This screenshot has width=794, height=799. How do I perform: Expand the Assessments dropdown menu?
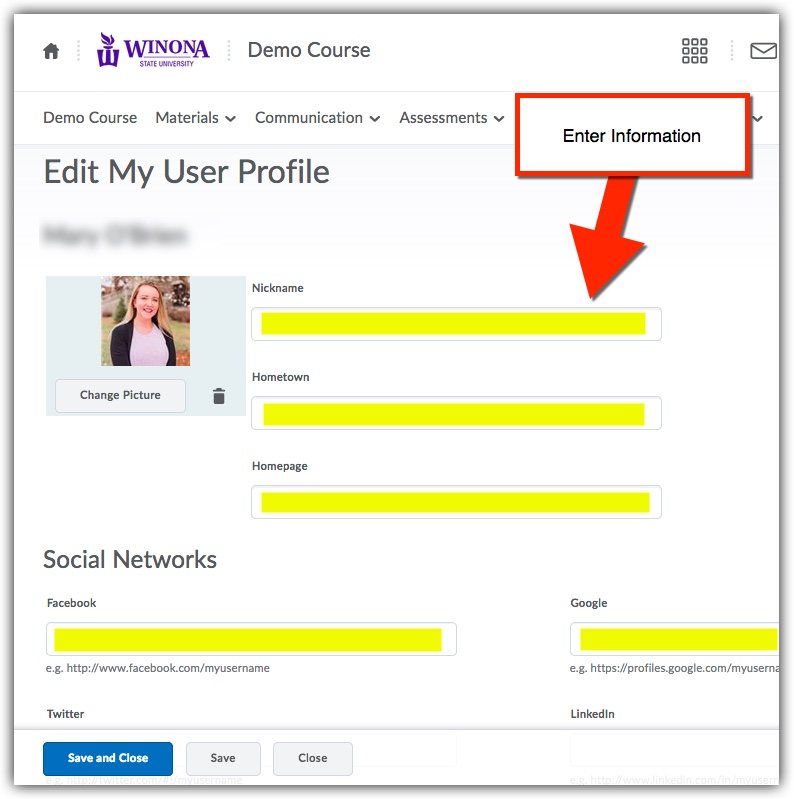(x=450, y=118)
